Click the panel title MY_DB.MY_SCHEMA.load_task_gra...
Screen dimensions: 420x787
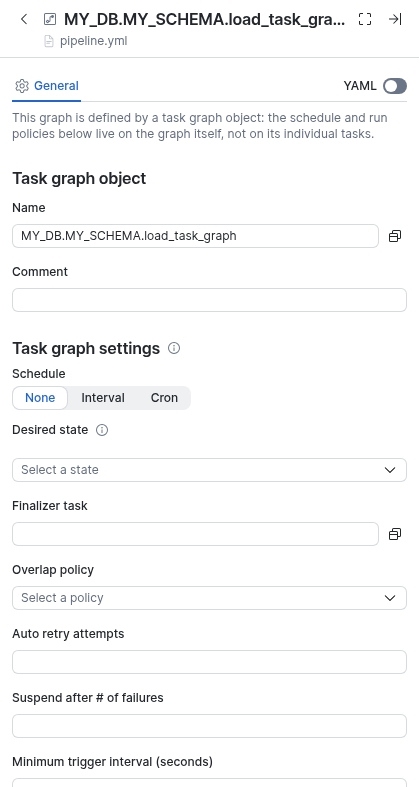tap(205, 20)
